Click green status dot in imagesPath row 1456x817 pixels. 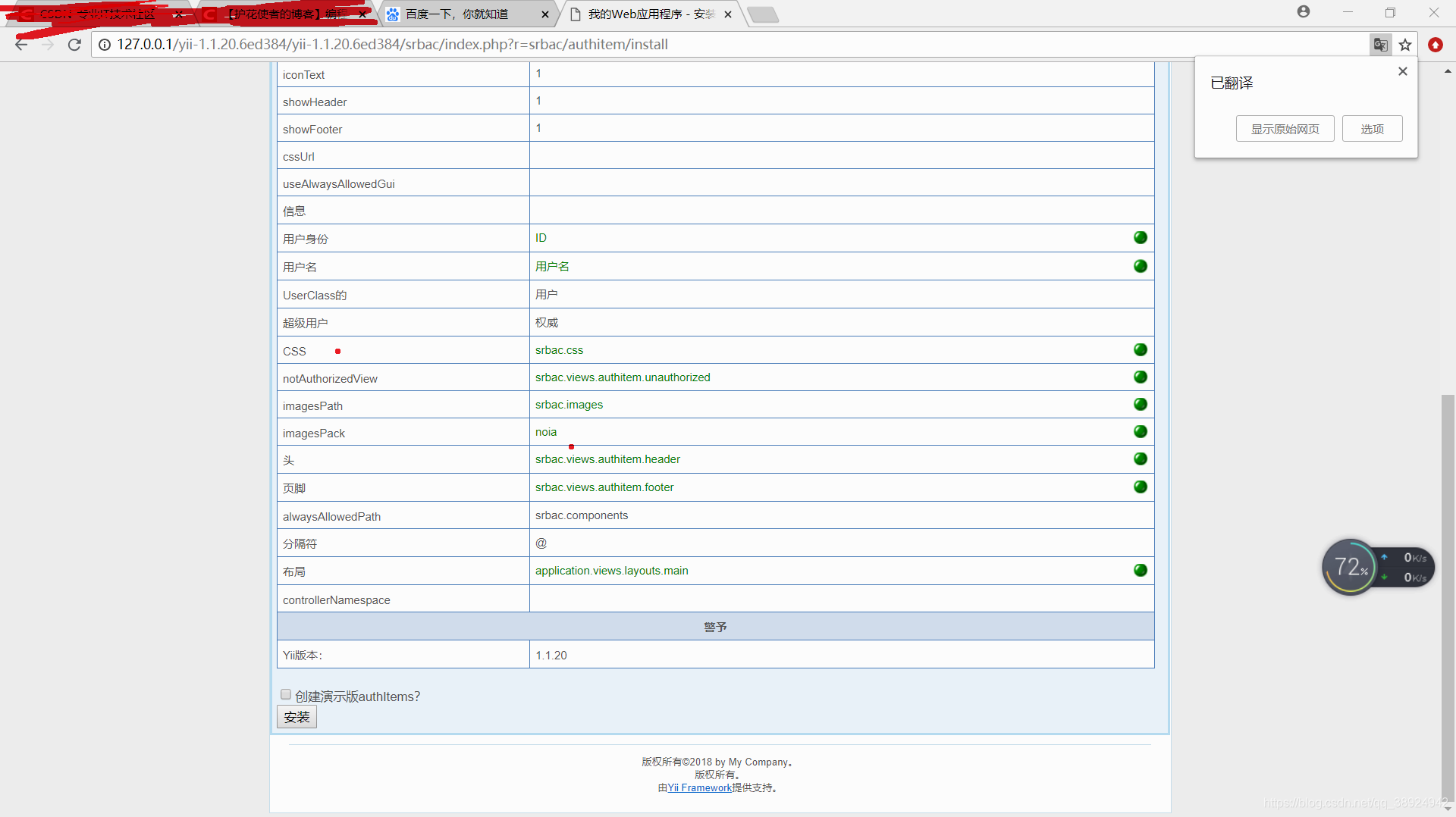click(1141, 404)
